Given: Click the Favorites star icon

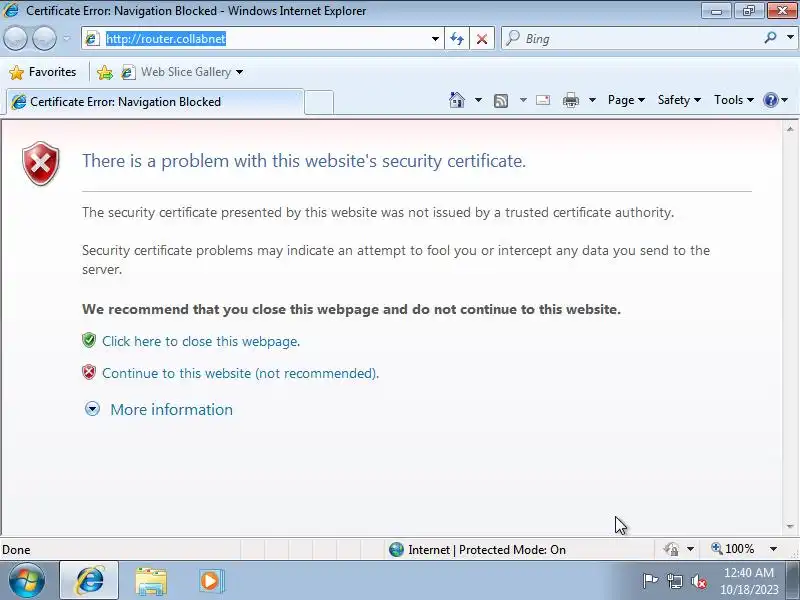Looking at the screenshot, I should [x=17, y=72].
